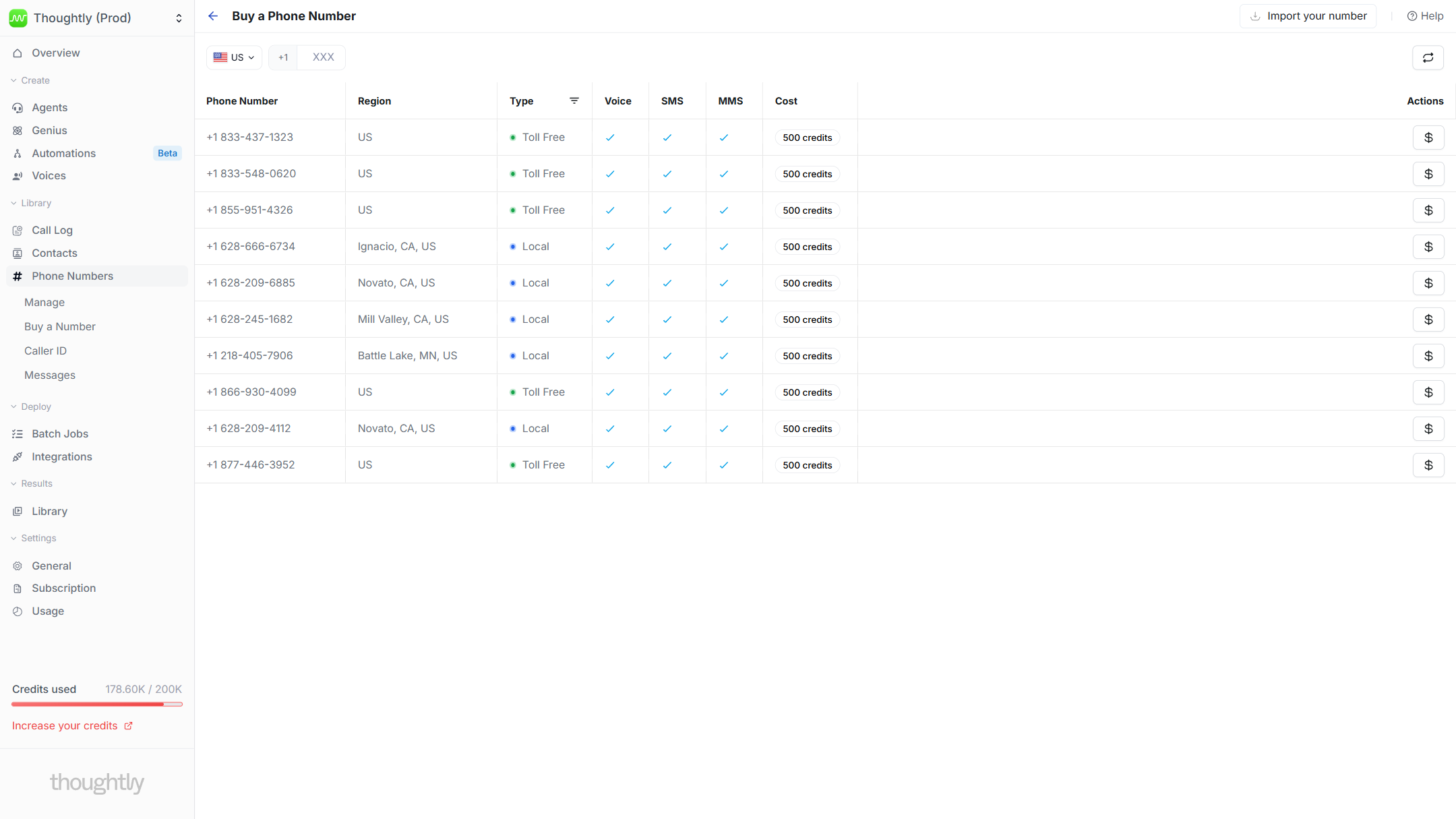Go to Caller ID submenu item
This screenshot has height=819, width=1456.
click(x=46, y=351)
